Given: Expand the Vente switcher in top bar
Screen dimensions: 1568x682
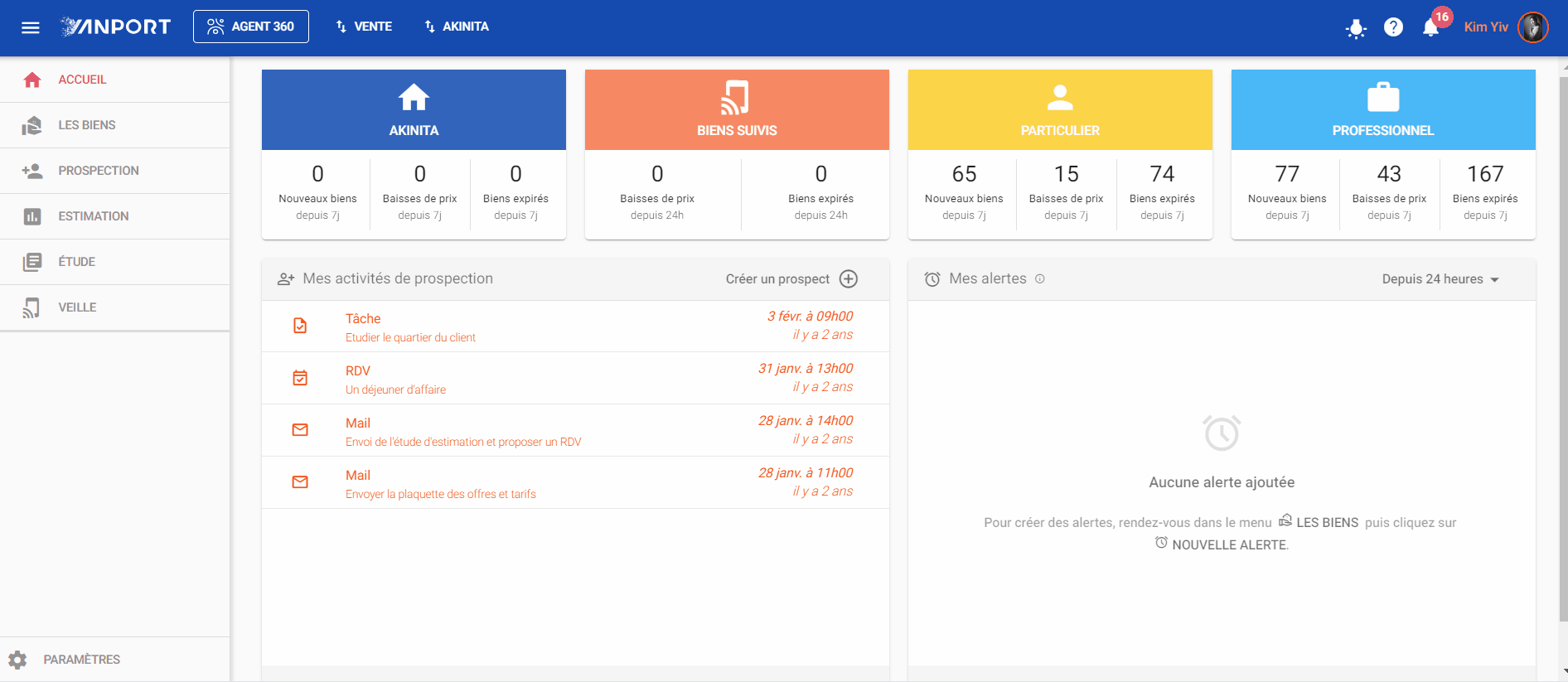Looking at the screenshot, I should pyautogui.click(x=364, y=27).
